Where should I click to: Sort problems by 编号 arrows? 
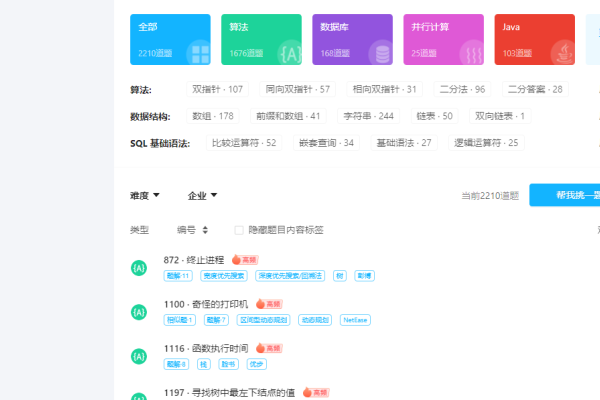(x=205, y=230)
